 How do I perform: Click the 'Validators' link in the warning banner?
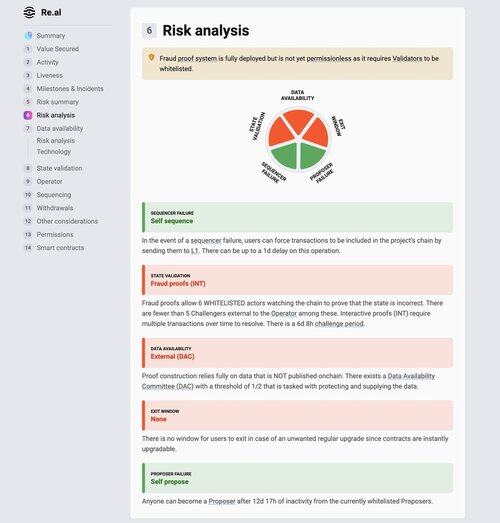[x=407, y=58]
